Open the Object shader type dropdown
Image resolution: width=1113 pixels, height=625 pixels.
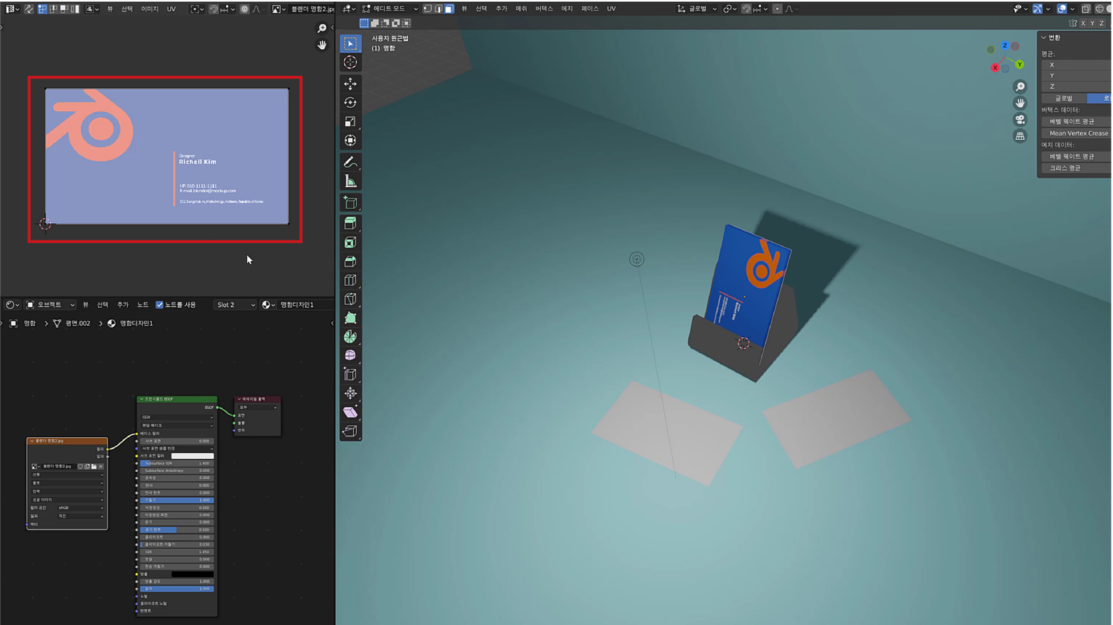tap(50, 304)
